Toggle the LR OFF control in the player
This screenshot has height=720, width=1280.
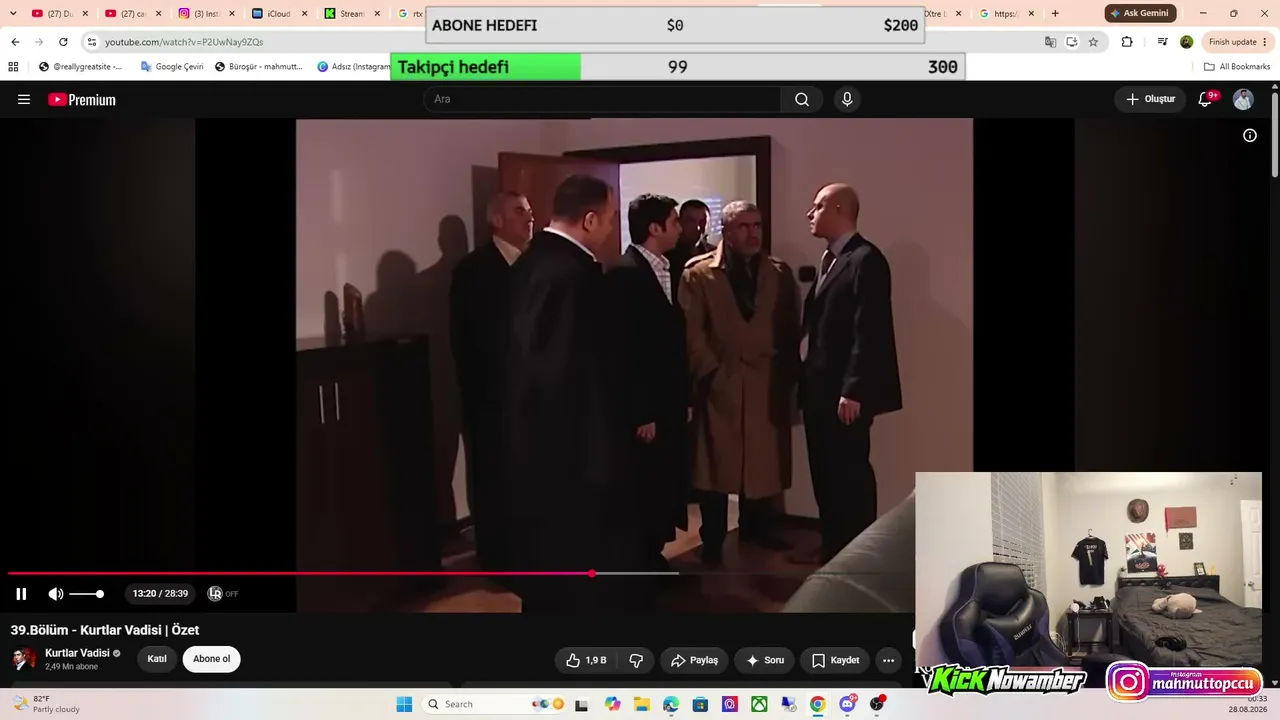(x=222, y=594)
